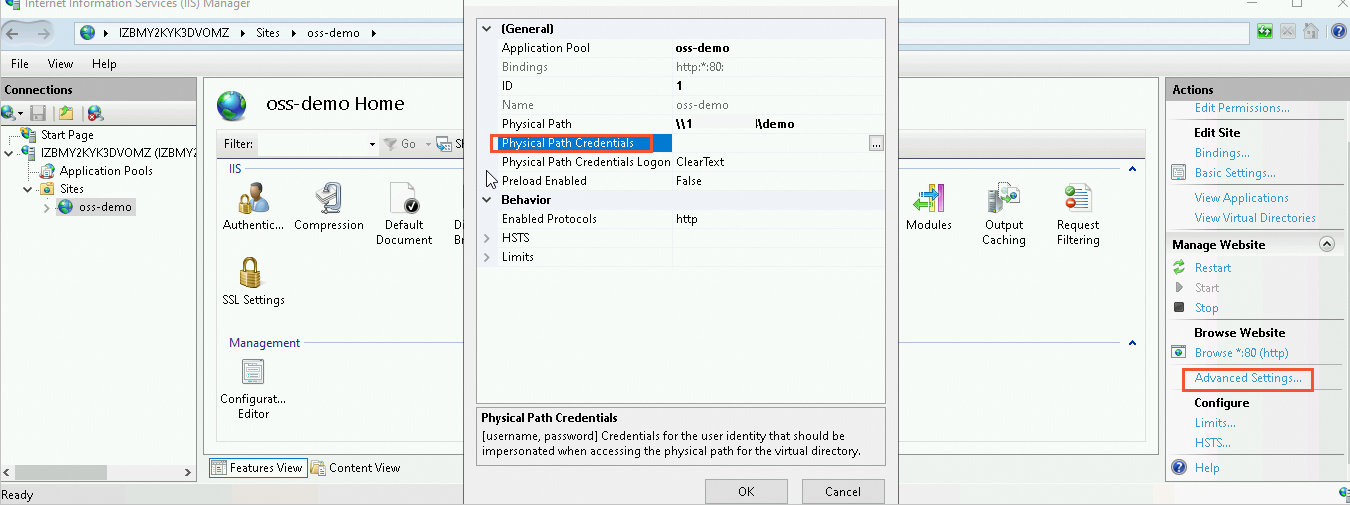The image size is (1350, 505).
Task: Collapse the (General) section in Advanced Settings
Action: 487,29
